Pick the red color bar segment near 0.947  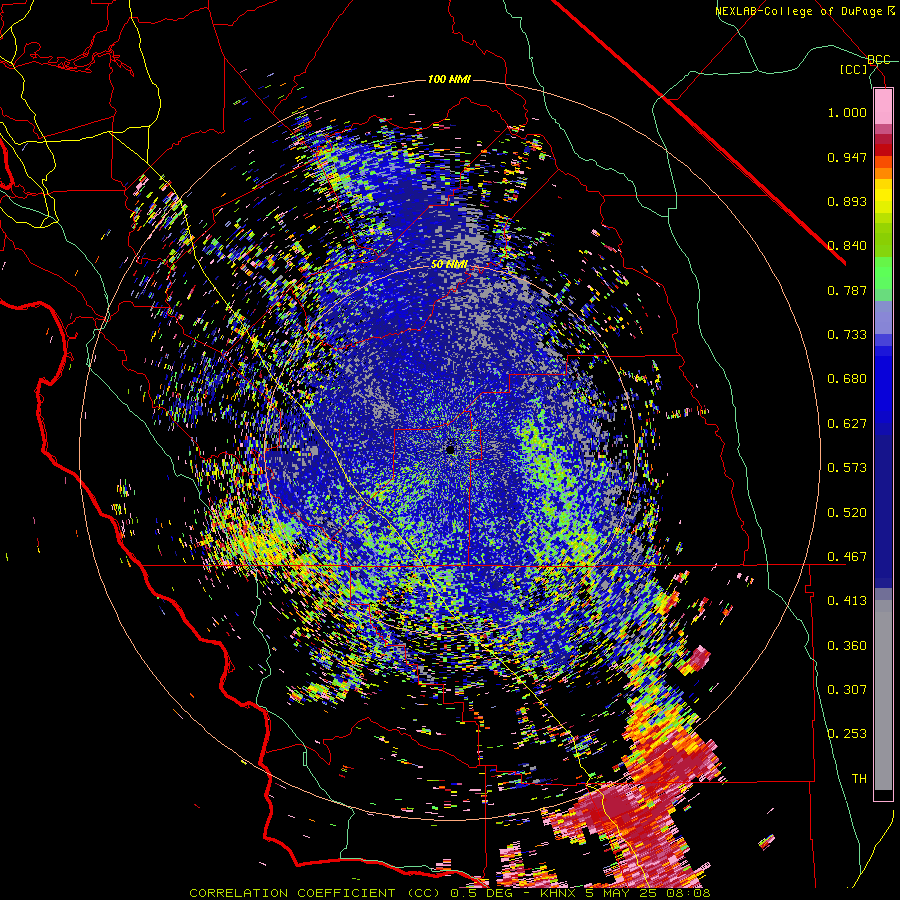[883, 150]
